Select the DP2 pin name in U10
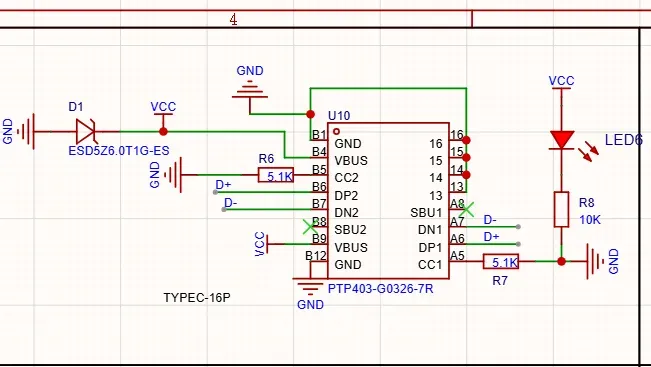The image size is (651, 367). [346, 195]
